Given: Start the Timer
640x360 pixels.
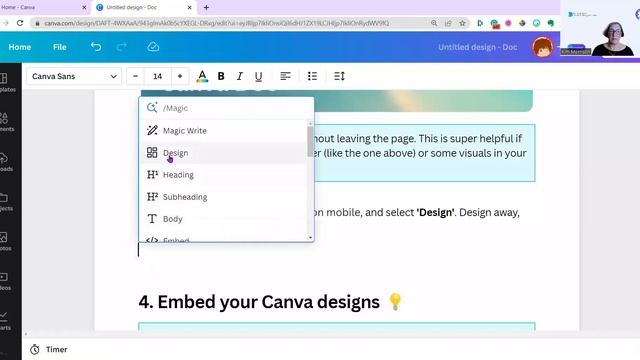Looking at the screenshot, I should pyautogui.click(x=48, y=349).
